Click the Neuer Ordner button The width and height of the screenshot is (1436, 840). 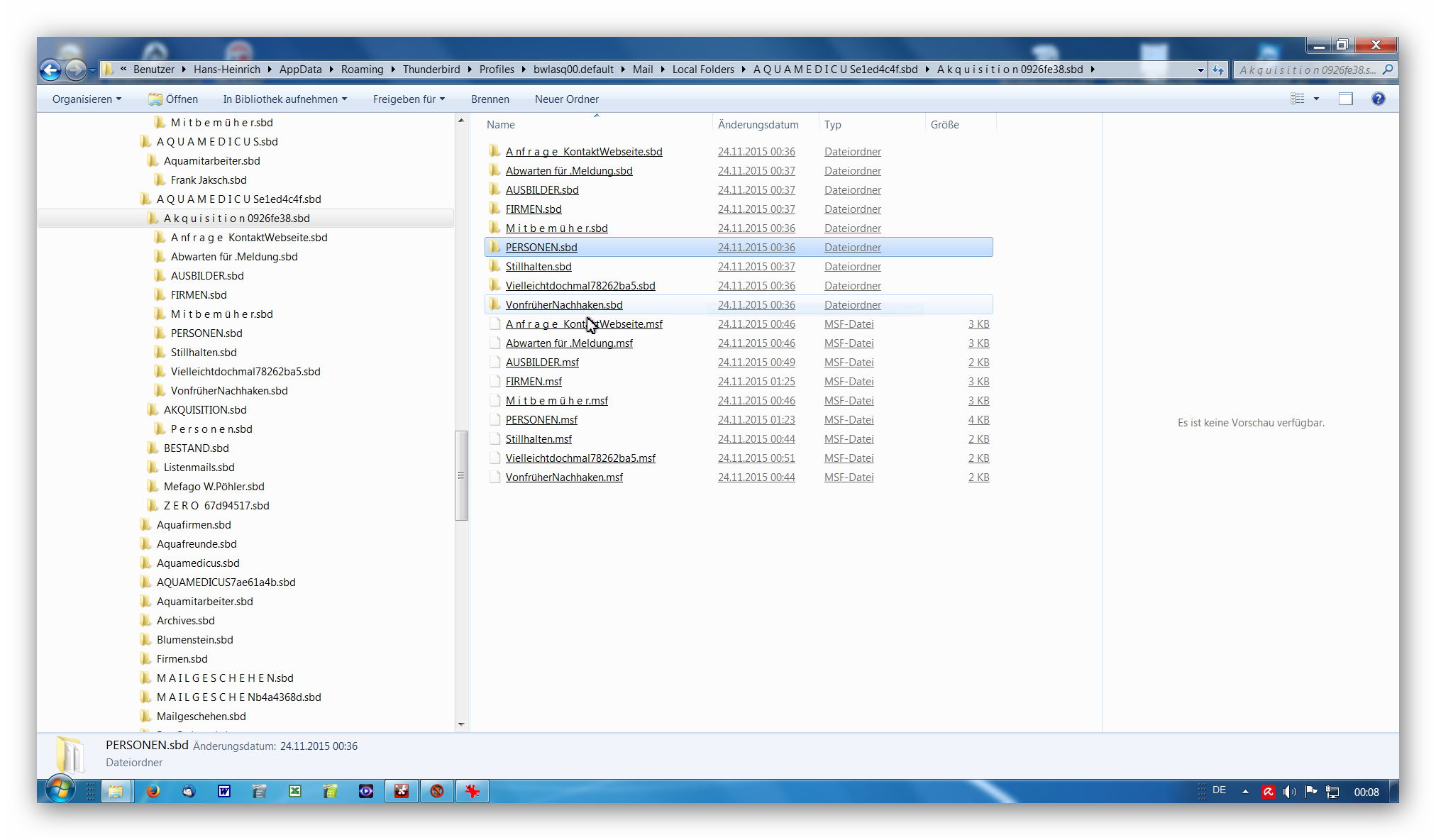(566, 99)
